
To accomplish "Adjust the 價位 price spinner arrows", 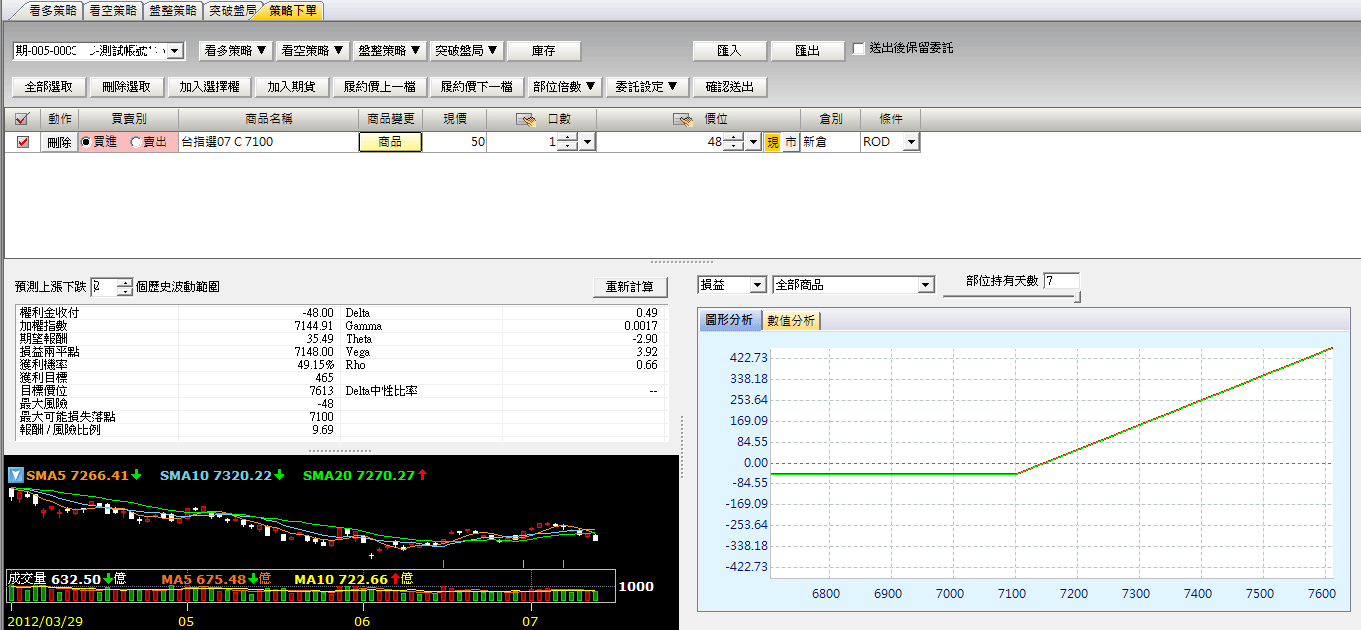I will tap(733, 142).
